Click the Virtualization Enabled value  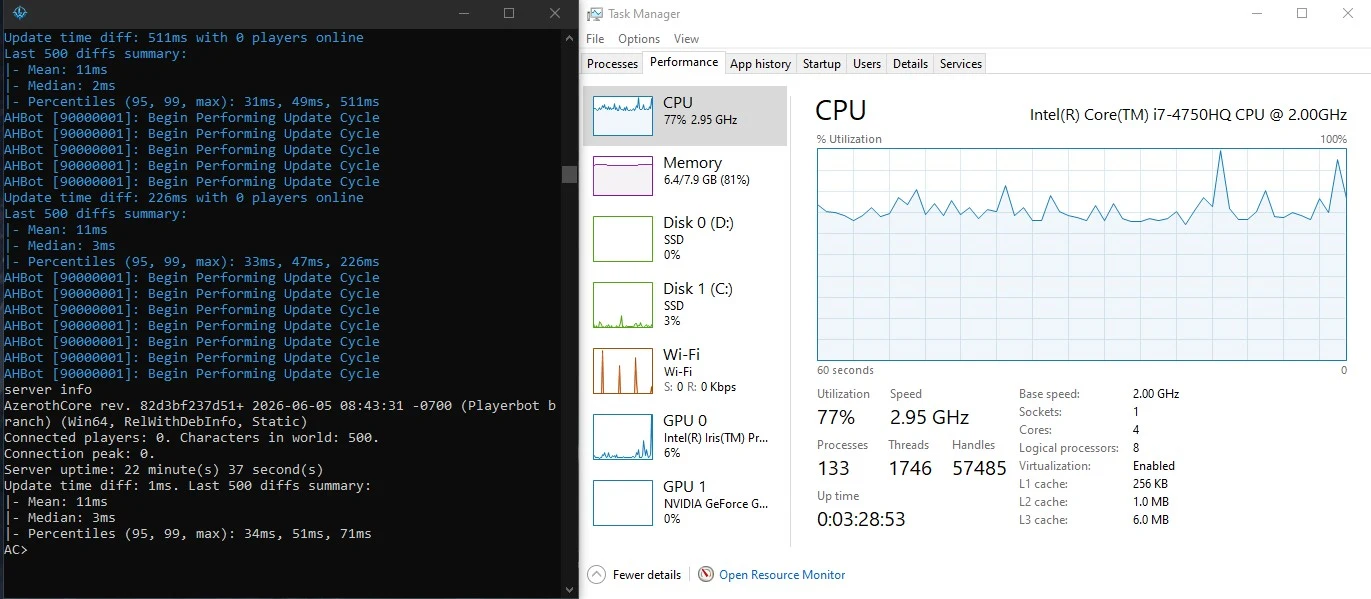point(1154,466)
